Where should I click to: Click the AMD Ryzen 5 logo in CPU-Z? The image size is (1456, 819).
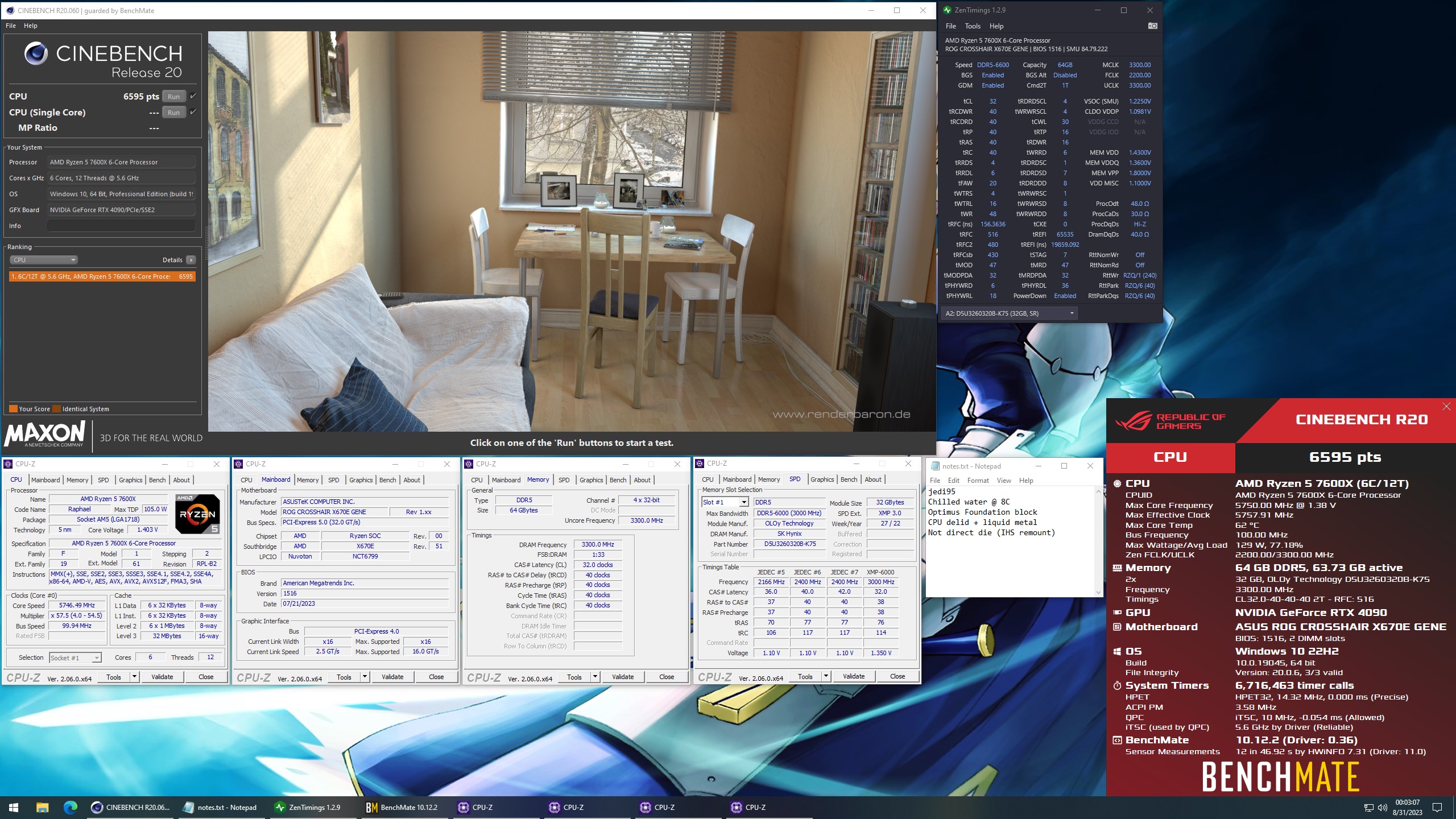click(197, 514)
